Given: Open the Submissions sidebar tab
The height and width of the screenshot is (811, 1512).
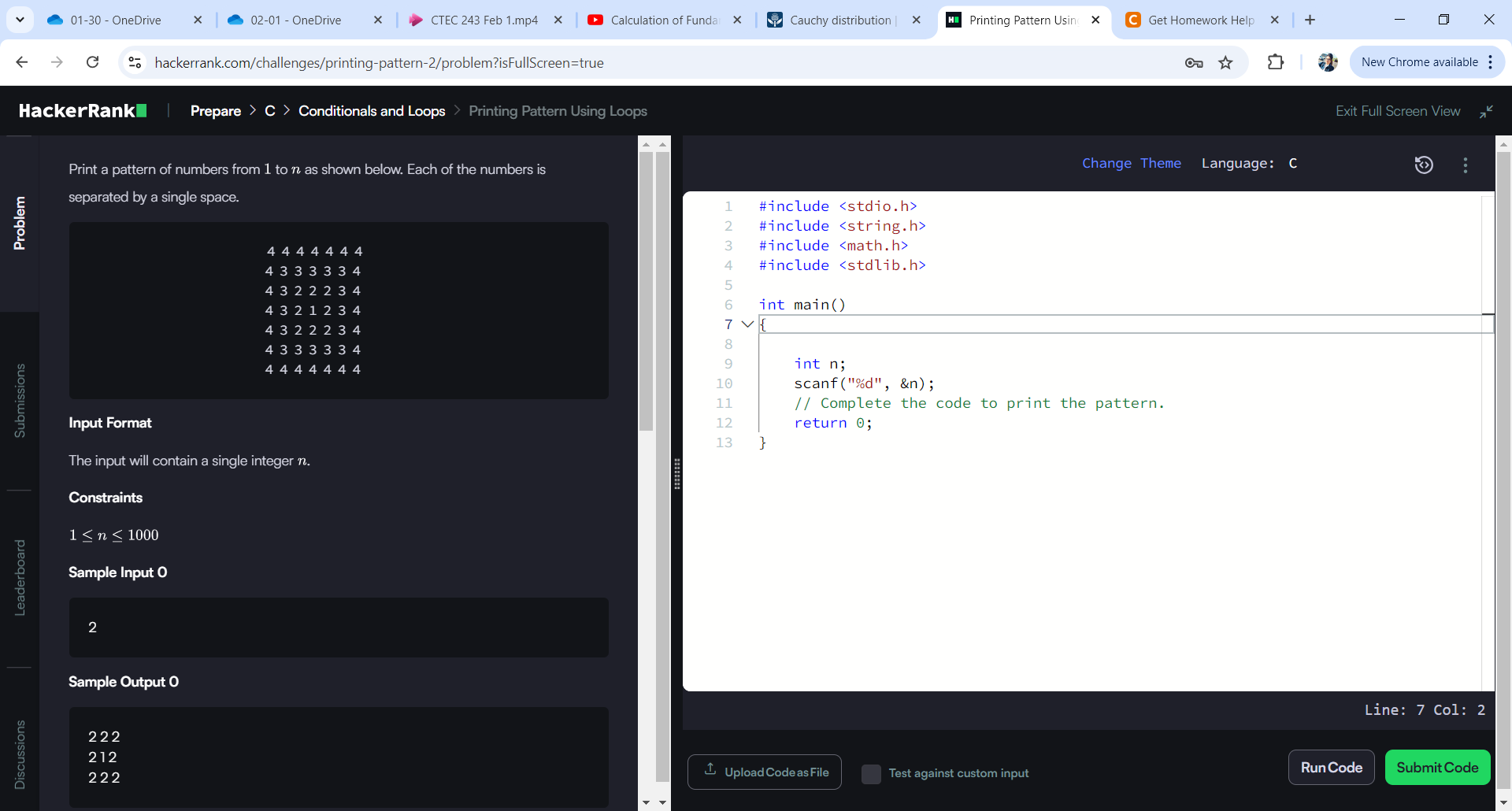Looking at the screenshot, I should pyautogui.click(x=20, y=401).
